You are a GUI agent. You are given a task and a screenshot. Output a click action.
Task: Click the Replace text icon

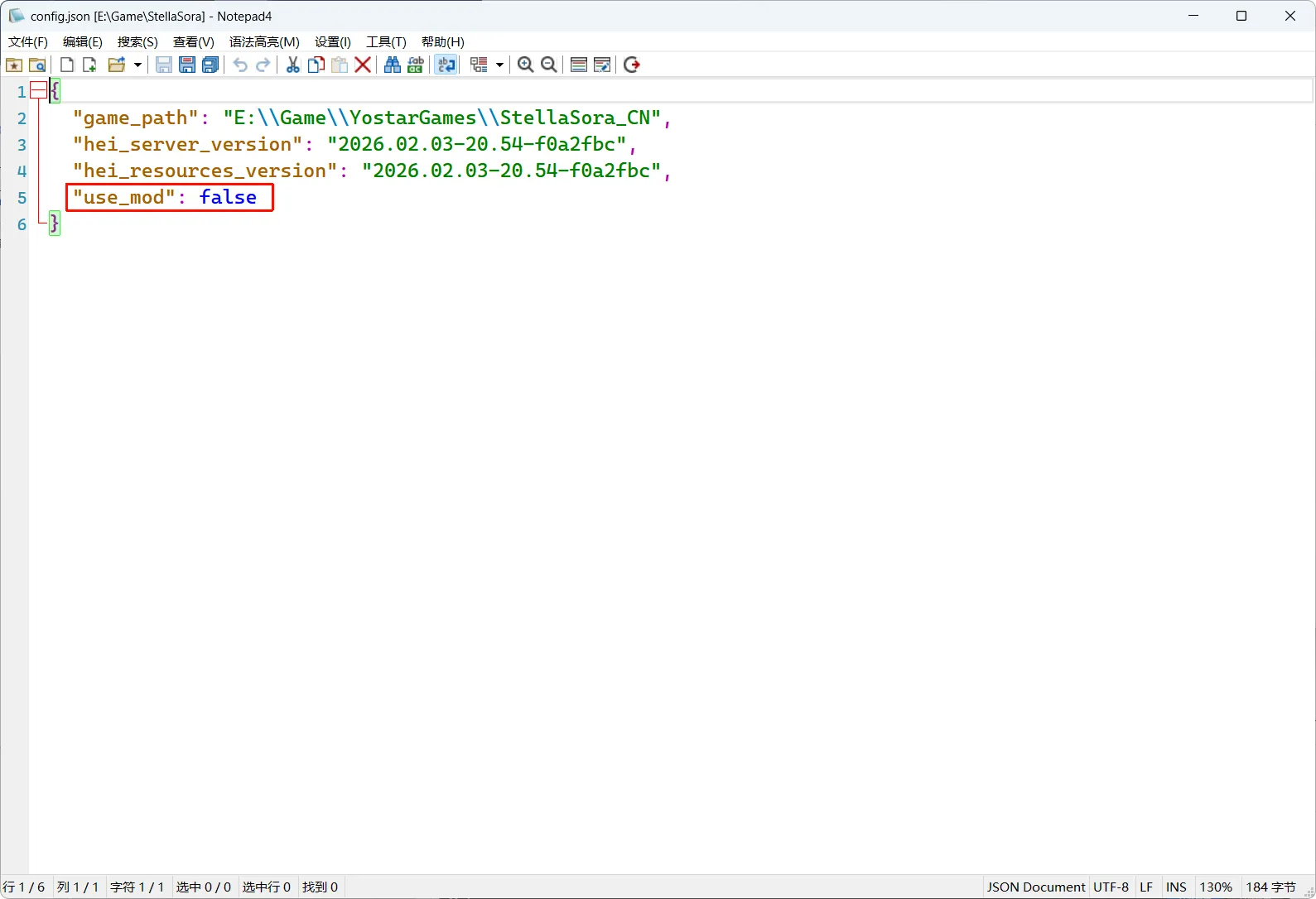click(x=416, y=65)
